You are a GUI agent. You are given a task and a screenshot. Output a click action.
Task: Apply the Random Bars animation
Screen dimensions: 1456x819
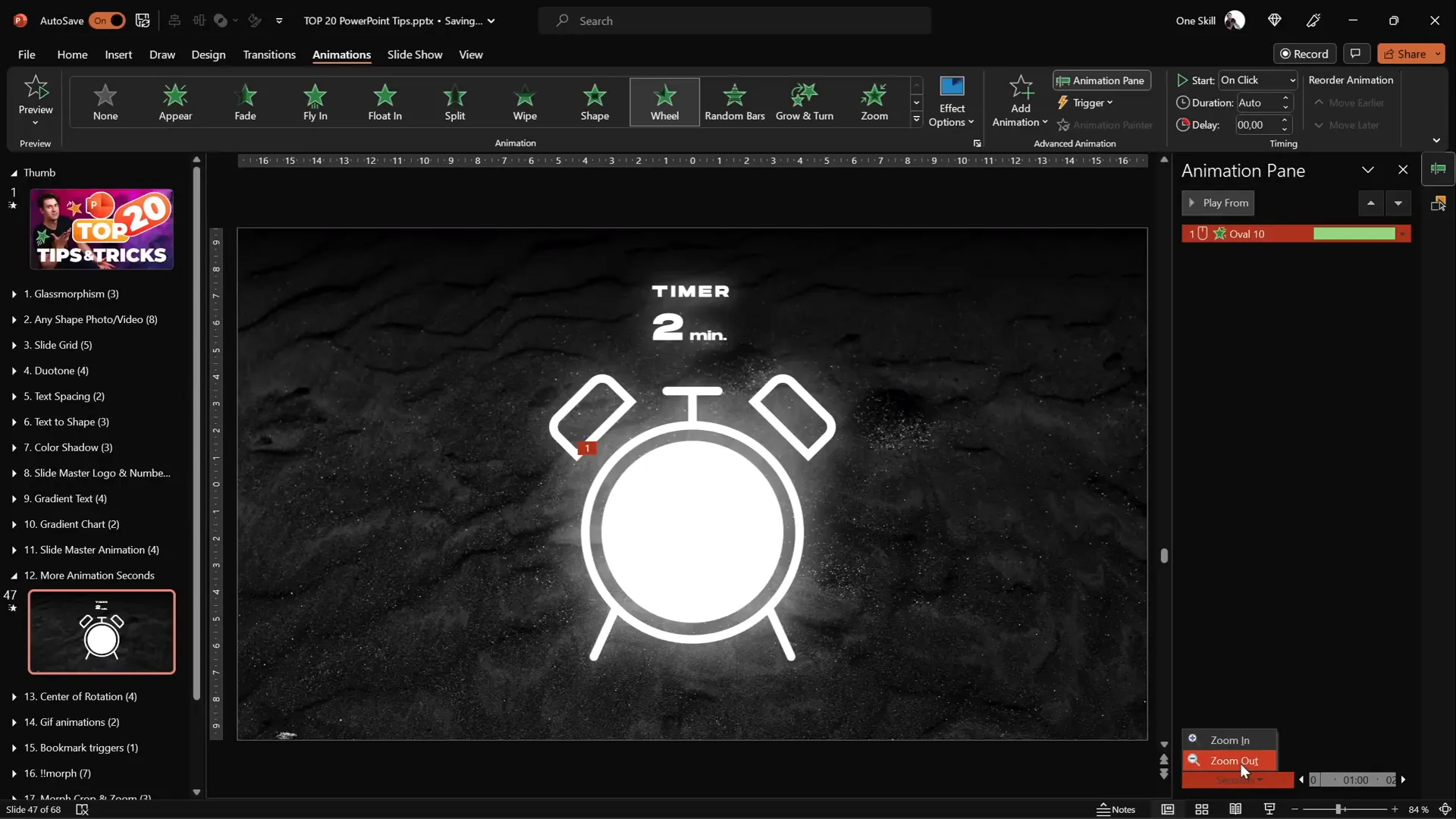pos(734,102)
